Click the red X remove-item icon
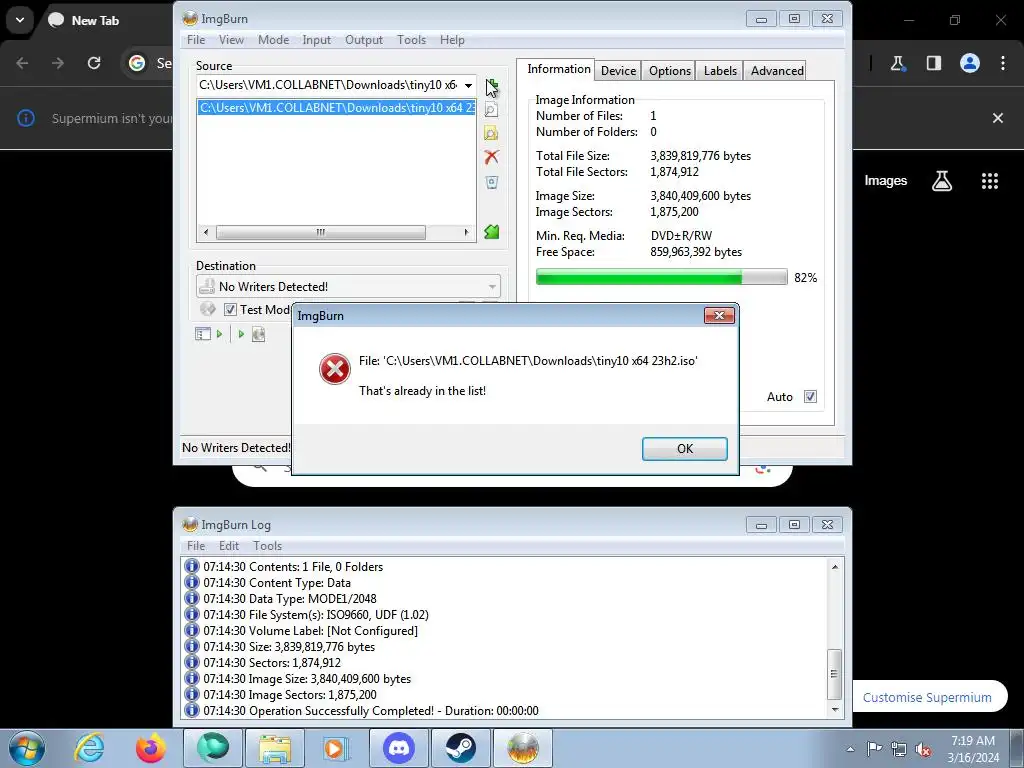1024x768 pixels. 492,157
